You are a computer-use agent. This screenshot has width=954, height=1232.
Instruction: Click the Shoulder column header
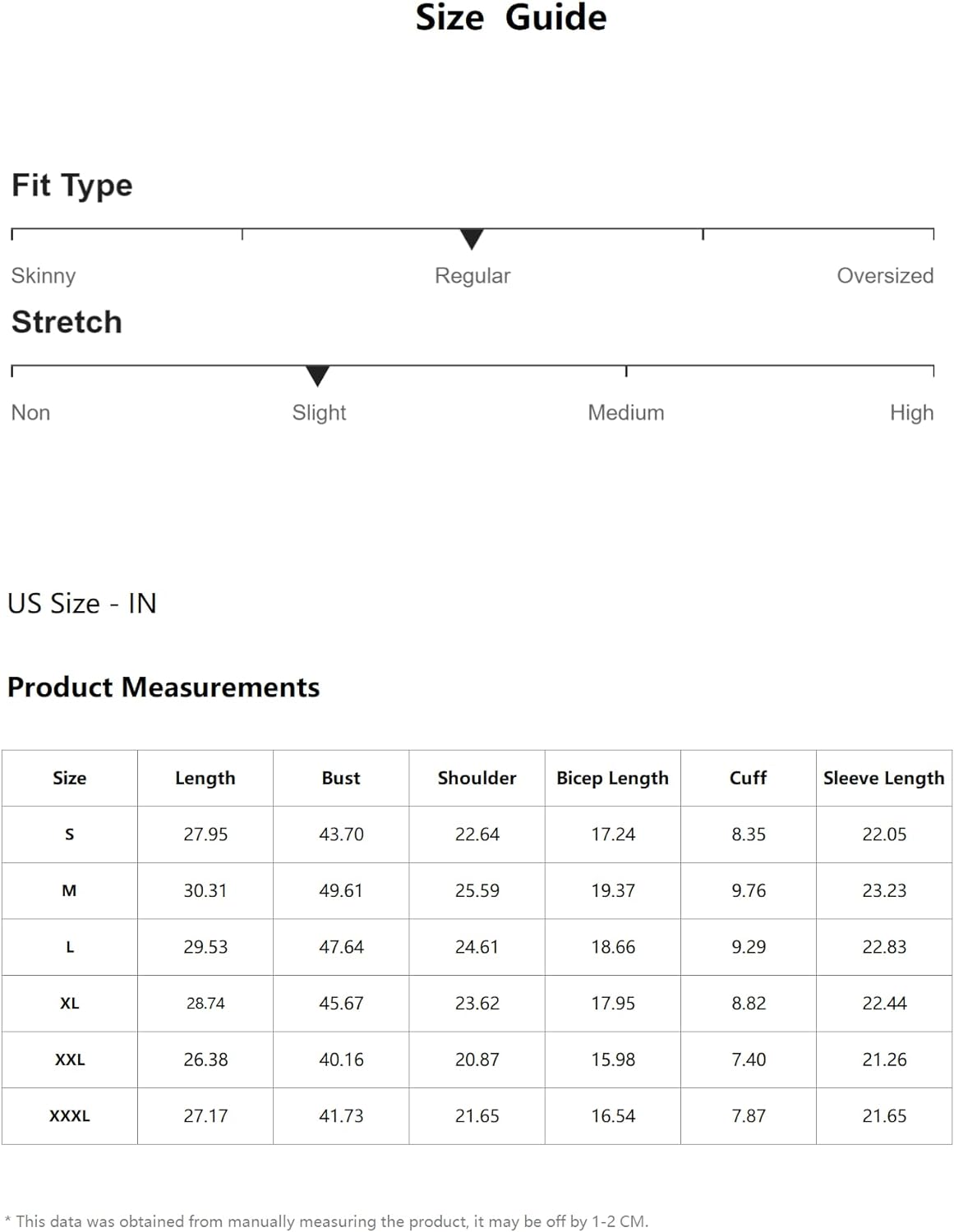click(477, 778)
